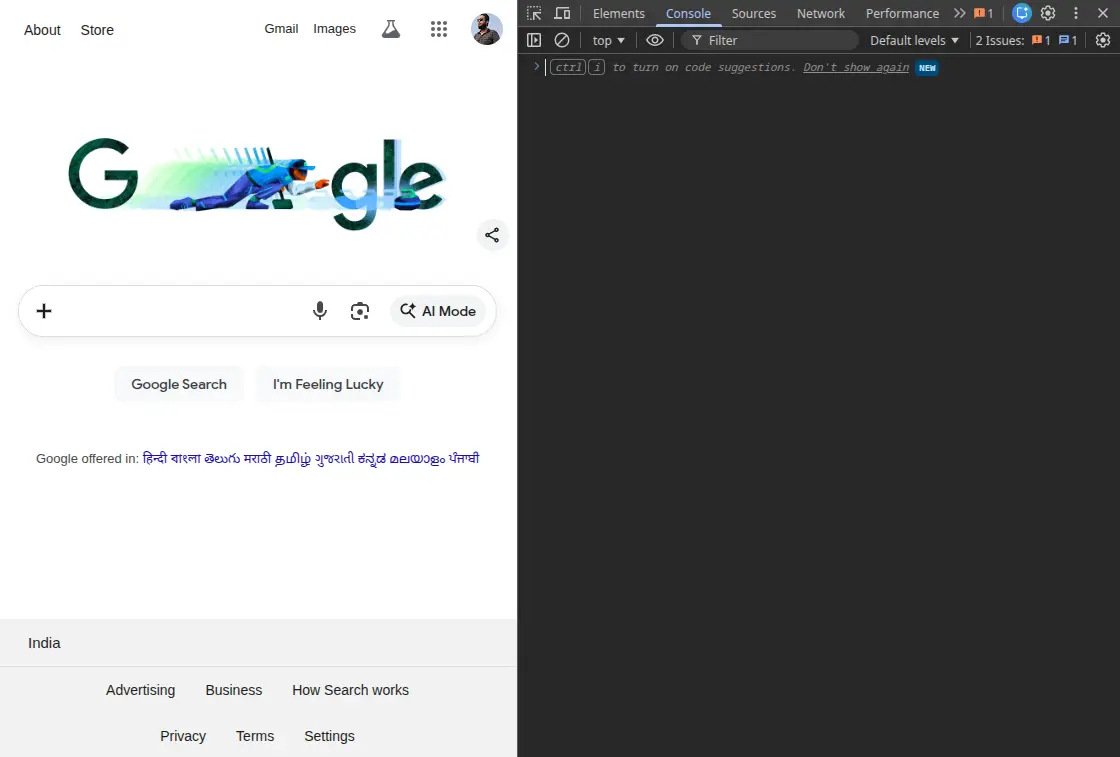
Task: Click the Google Search button
Action: (x=179, y=384)
